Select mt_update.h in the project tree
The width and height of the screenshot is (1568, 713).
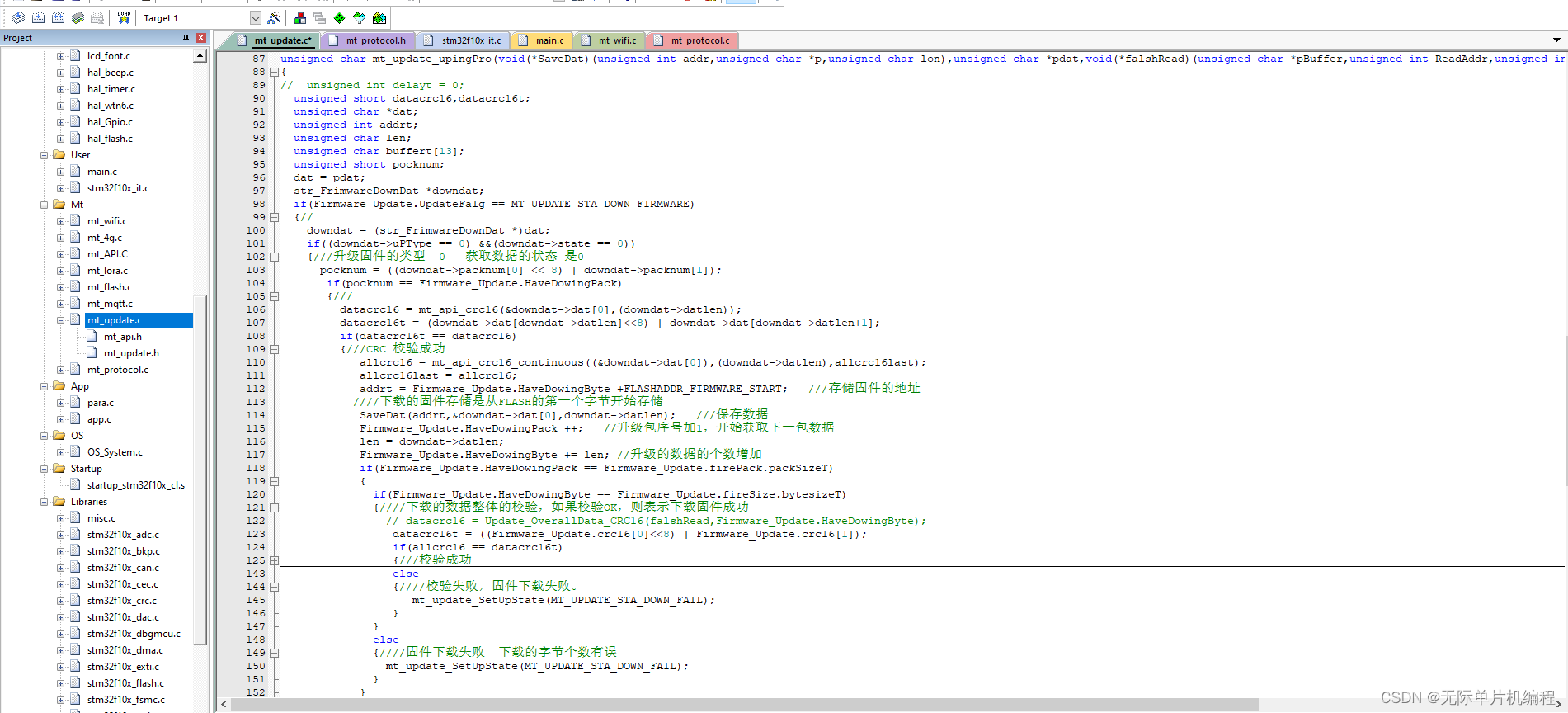tap(131, 353)
